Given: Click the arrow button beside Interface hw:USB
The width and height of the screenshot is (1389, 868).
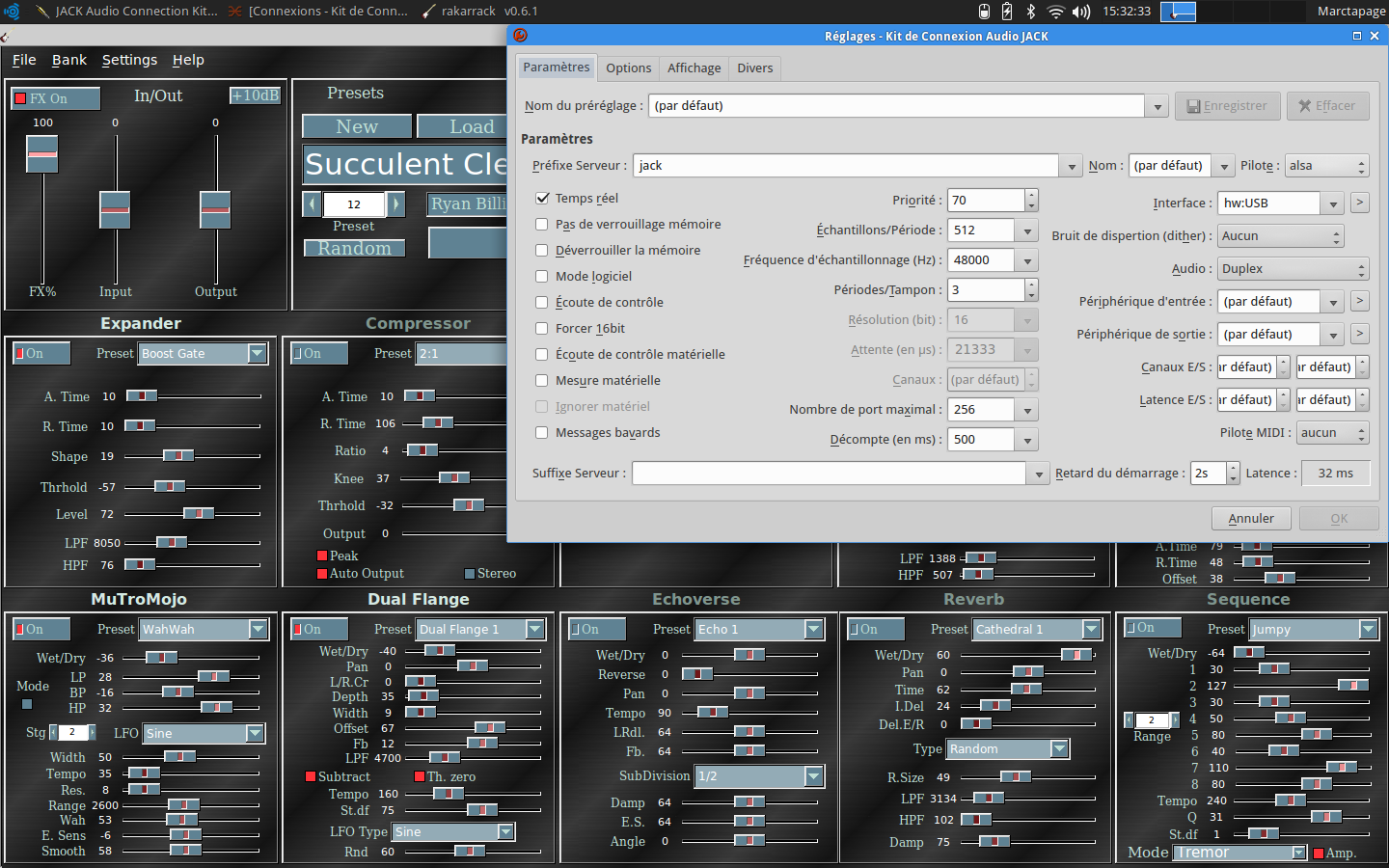Looking at the screenshot, I should point(1359,203).
